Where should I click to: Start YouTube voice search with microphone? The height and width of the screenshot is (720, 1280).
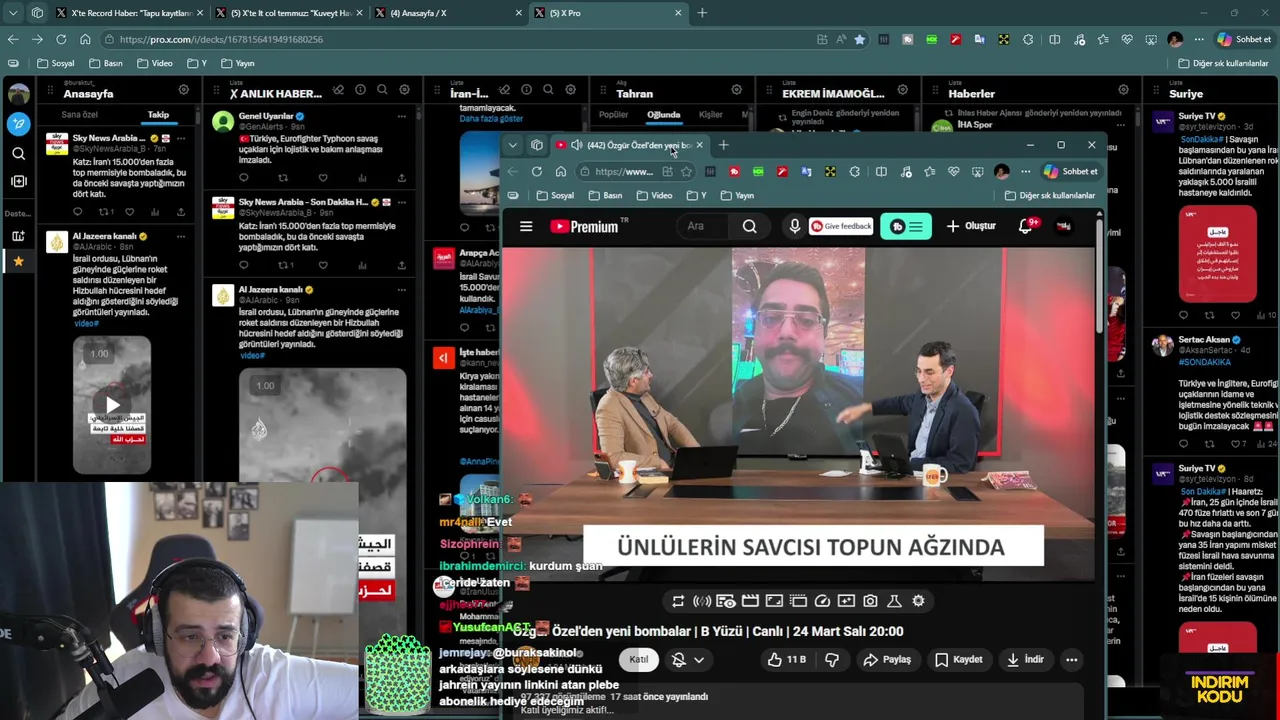coord(795,227)
